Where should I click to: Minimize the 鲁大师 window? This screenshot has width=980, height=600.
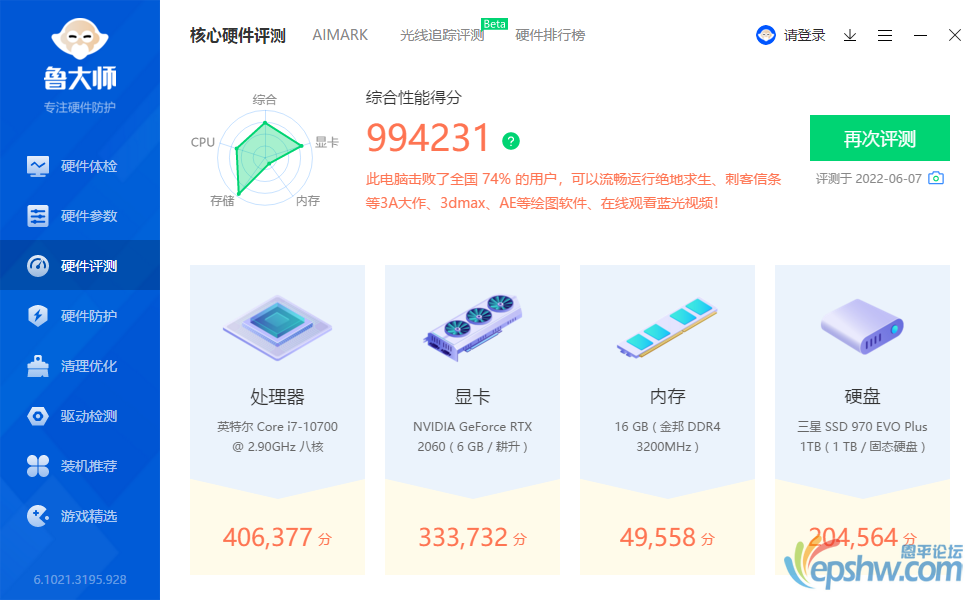point(920,36)
